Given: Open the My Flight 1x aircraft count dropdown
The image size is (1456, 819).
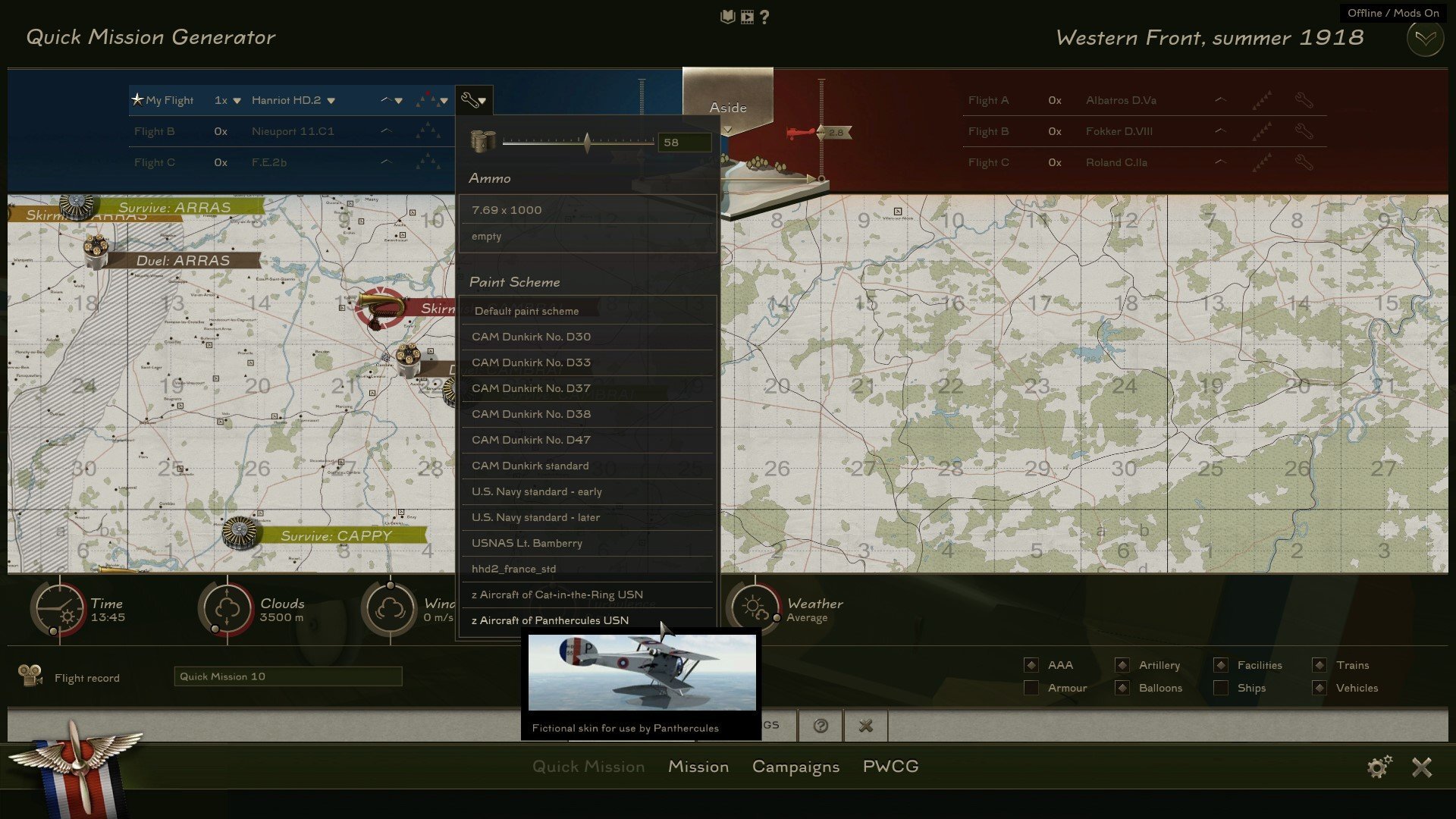Looking at the screenshot, I should coord(227,100).
